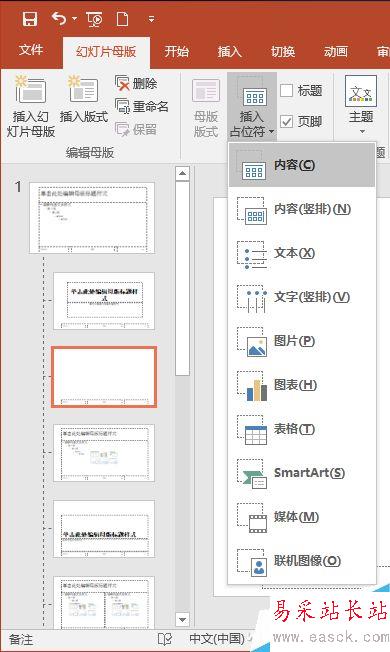Click 保留 preserve master button
The height and width of the screenshot is (652, 390).
click(x=136, y=129)
